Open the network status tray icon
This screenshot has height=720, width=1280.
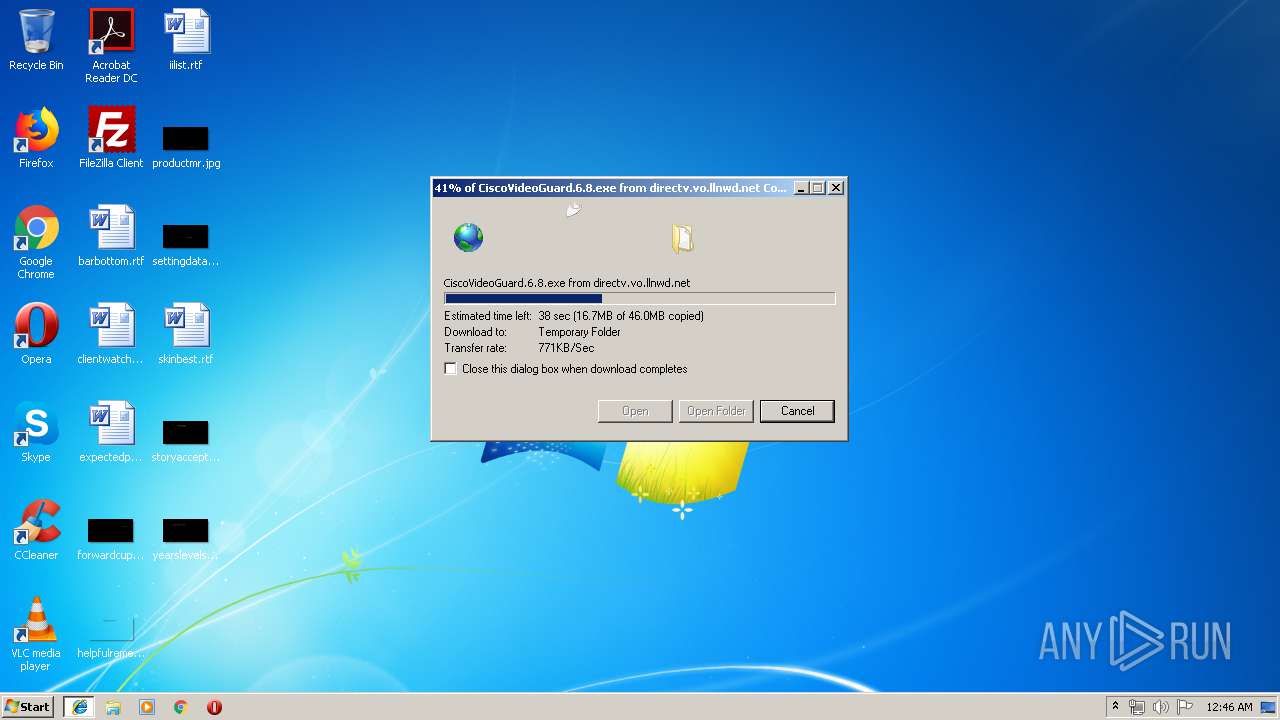(1137, 707)
